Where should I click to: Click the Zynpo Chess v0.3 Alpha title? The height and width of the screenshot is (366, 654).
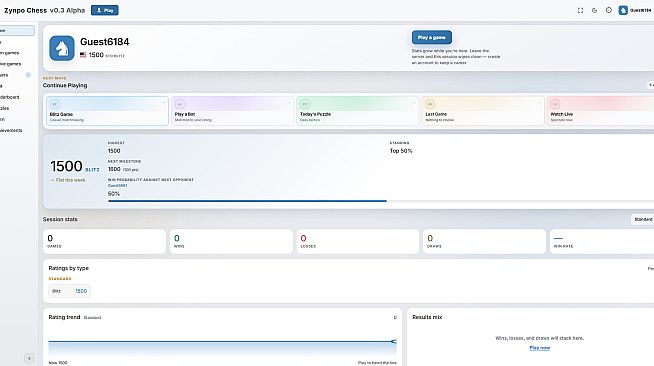tap(45, 10)
